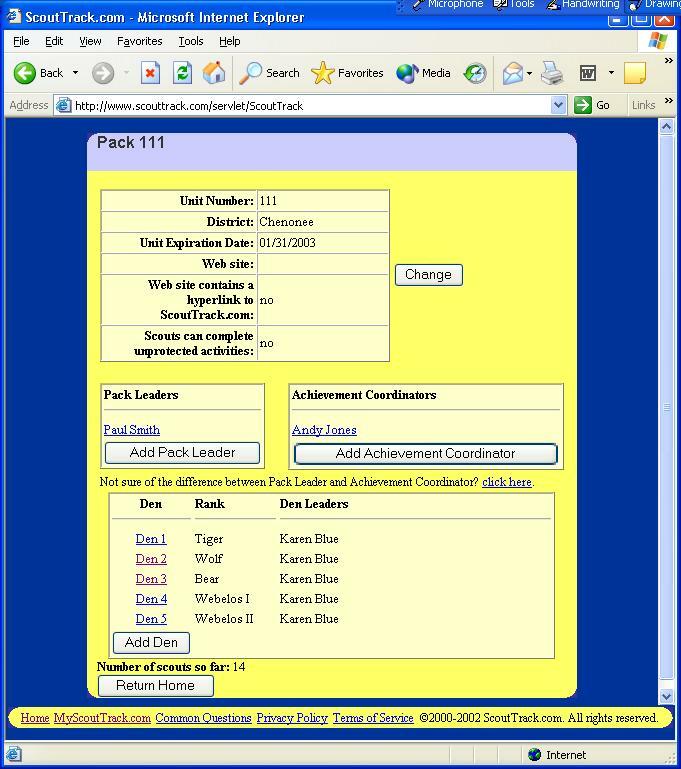Open the Edit menu

coord(54,41)
